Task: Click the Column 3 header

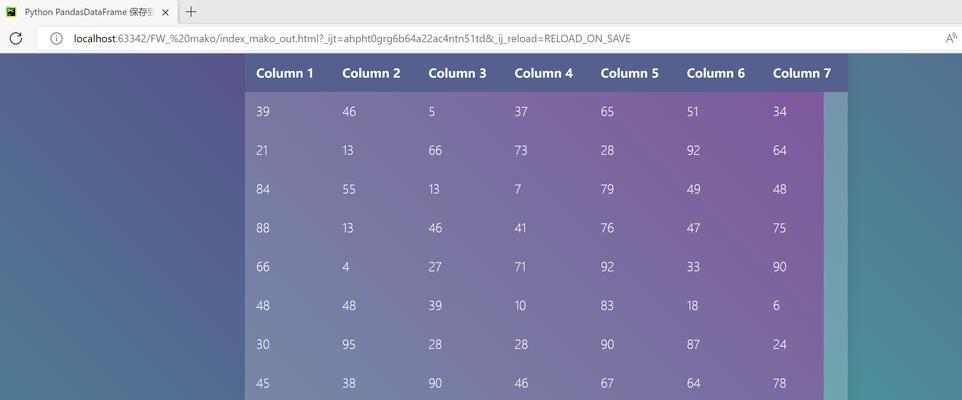Action: coord(457,73)
